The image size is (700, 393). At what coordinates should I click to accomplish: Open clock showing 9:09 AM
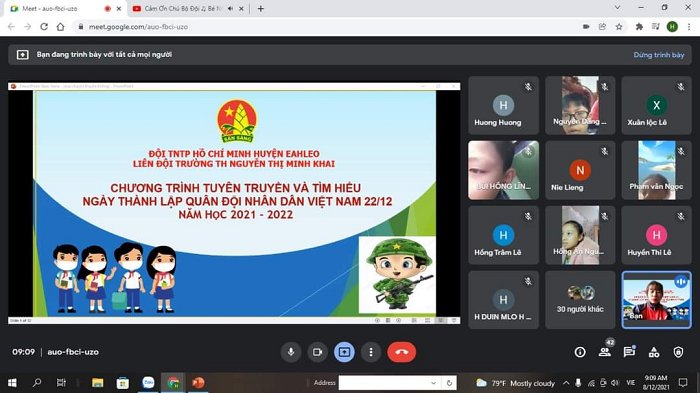click(x=656, y=382)
